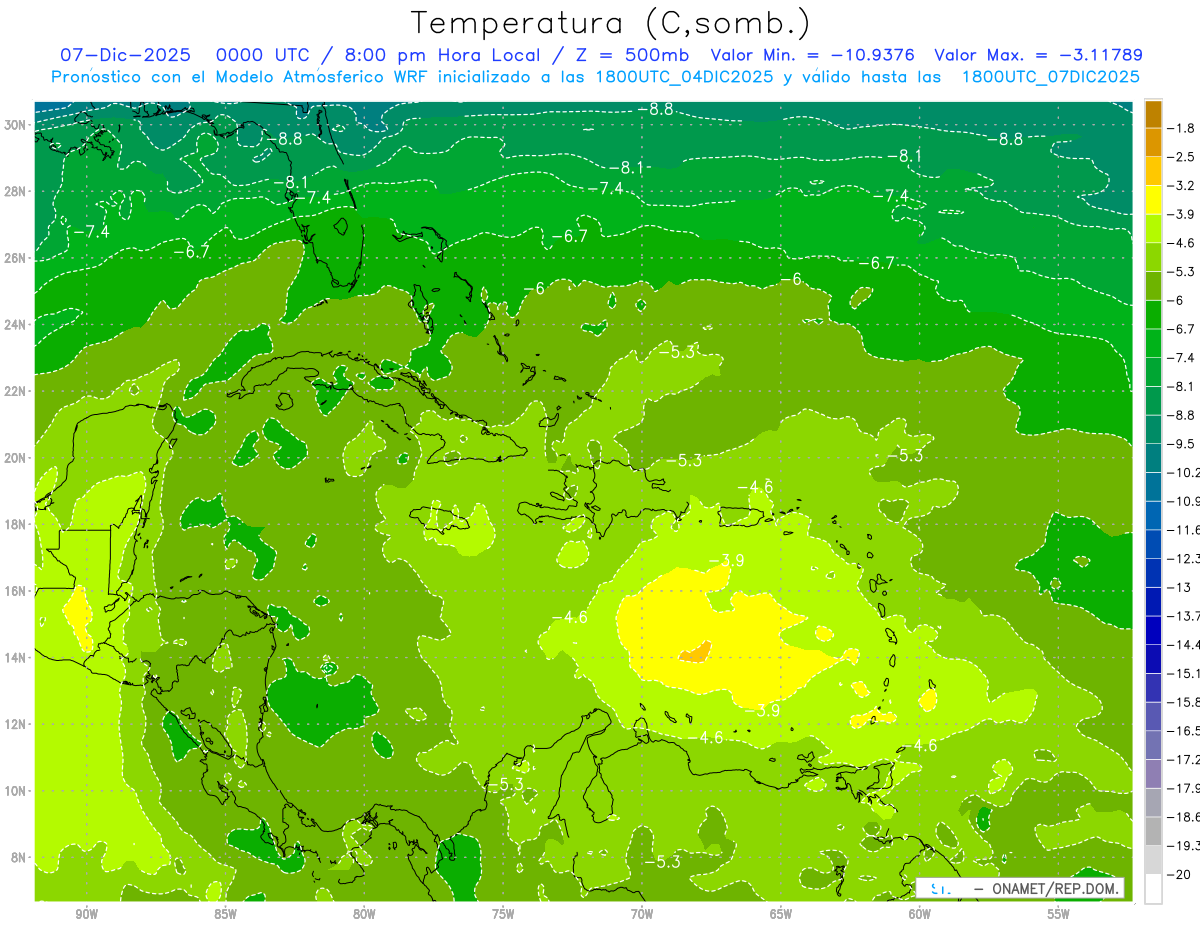Click the '-16.5' legend label
1200x927 pixels.
pyautogui.click(x=1186, y=731)
